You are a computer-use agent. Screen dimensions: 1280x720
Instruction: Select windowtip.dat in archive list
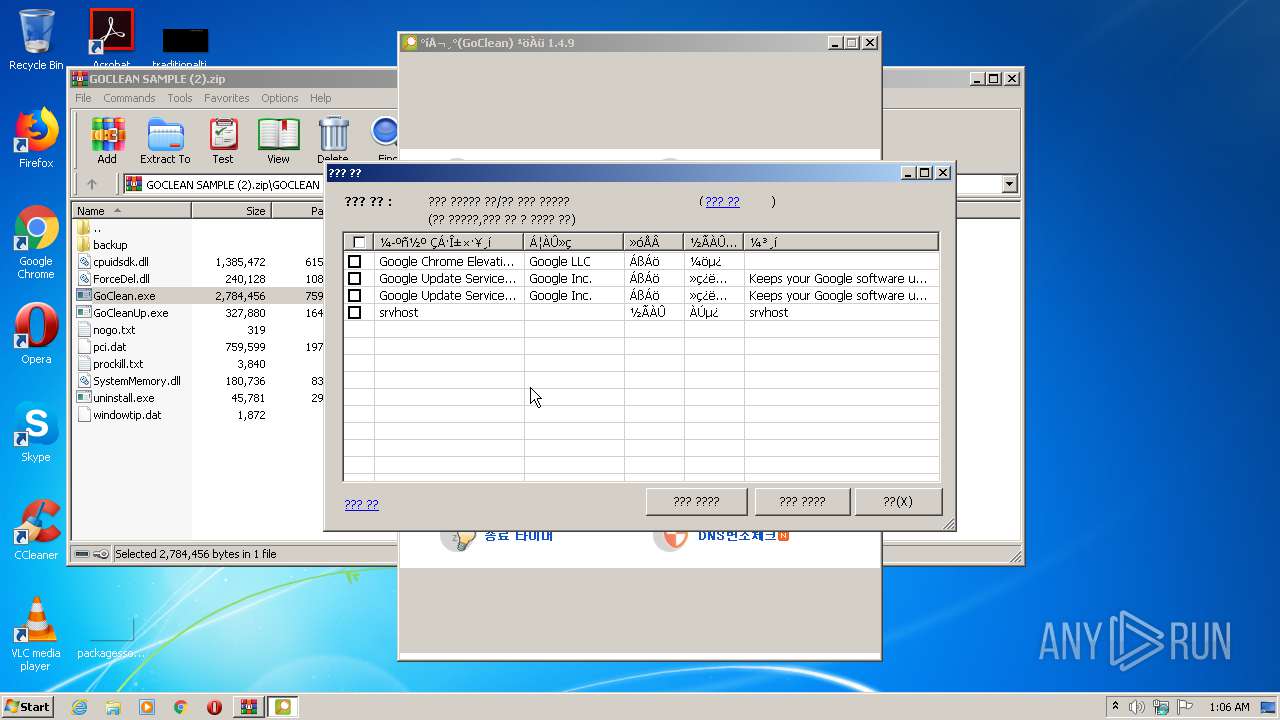127,415
